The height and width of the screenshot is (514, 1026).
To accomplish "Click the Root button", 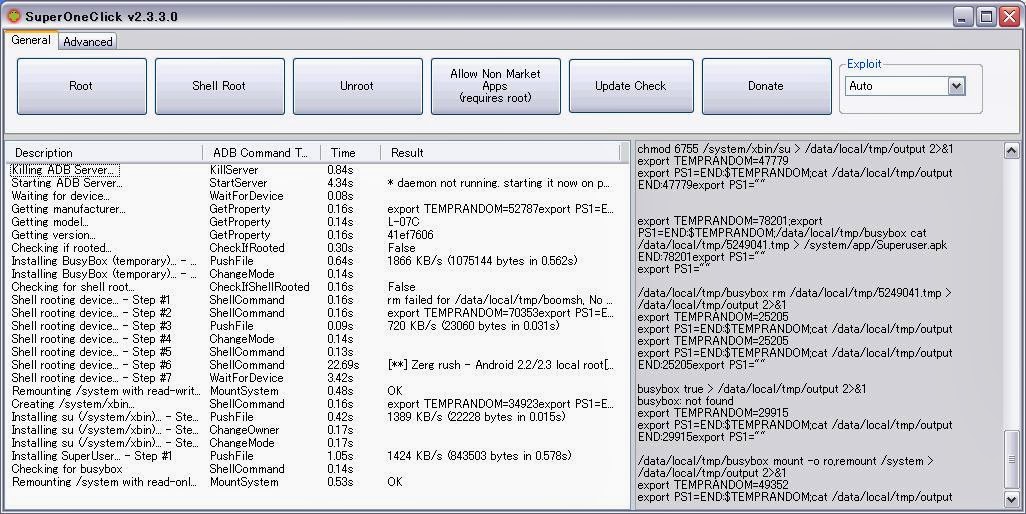I will tap(81, 86).
